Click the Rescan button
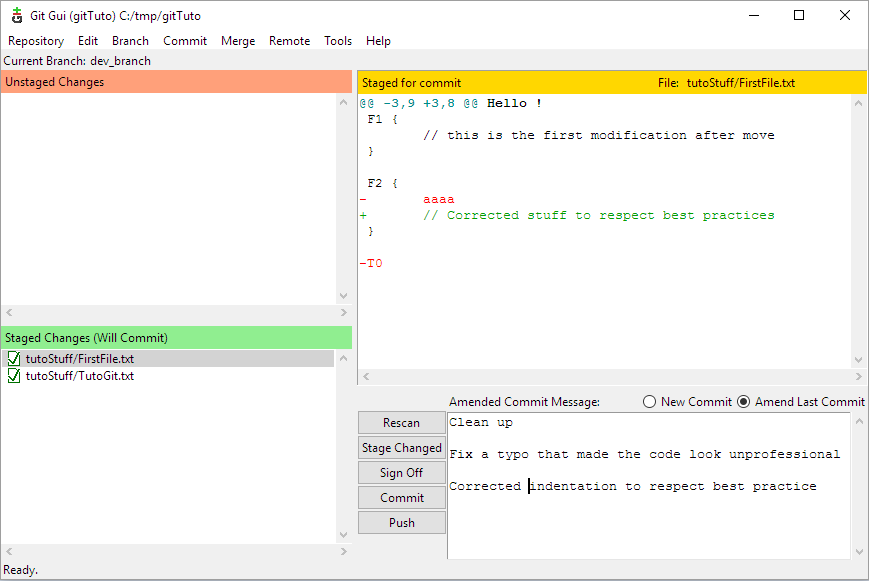This screenshot has width=869, height=581. (402, 422)
